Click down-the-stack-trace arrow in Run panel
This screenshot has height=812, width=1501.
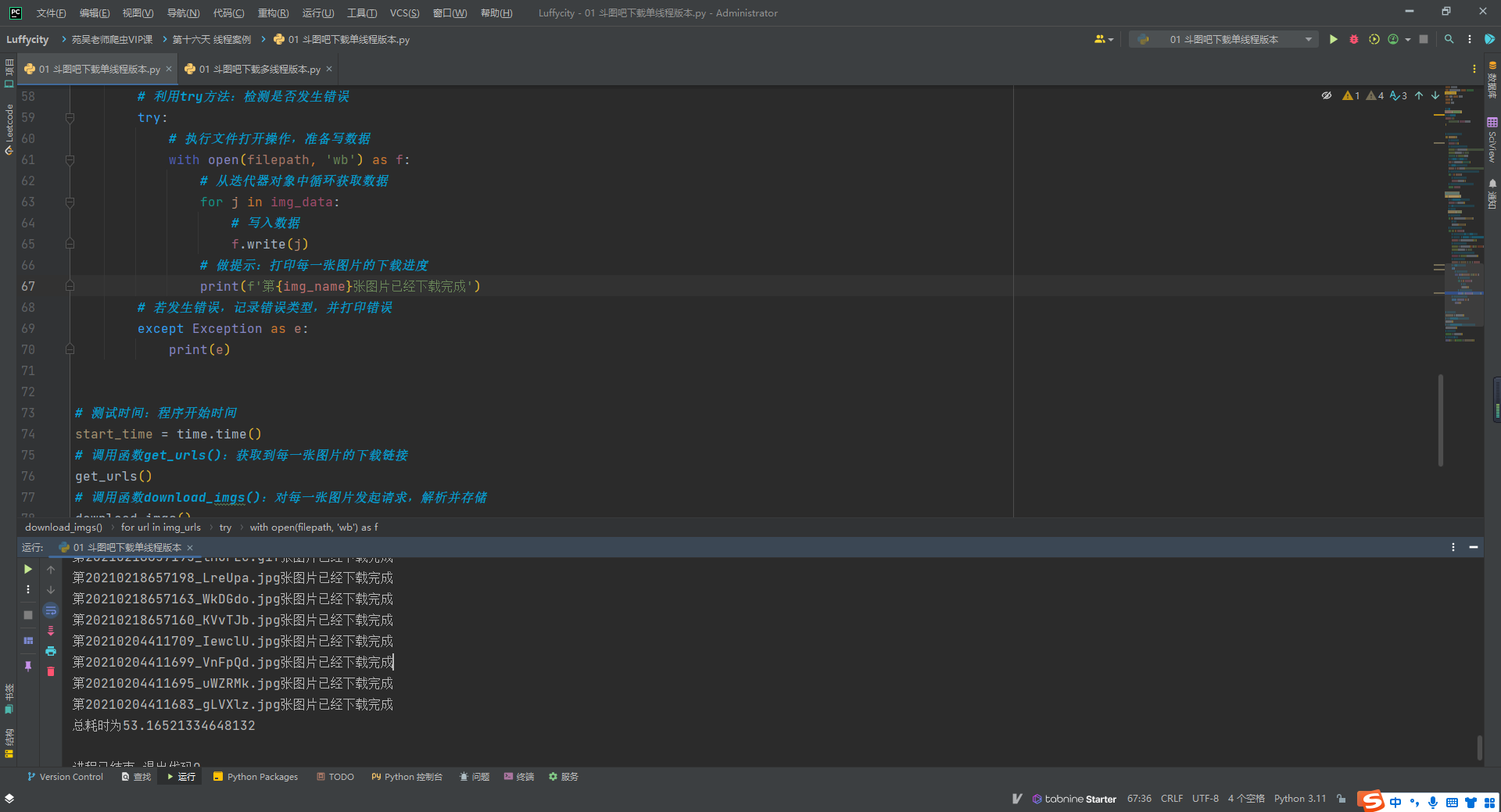tap(51, 590)
